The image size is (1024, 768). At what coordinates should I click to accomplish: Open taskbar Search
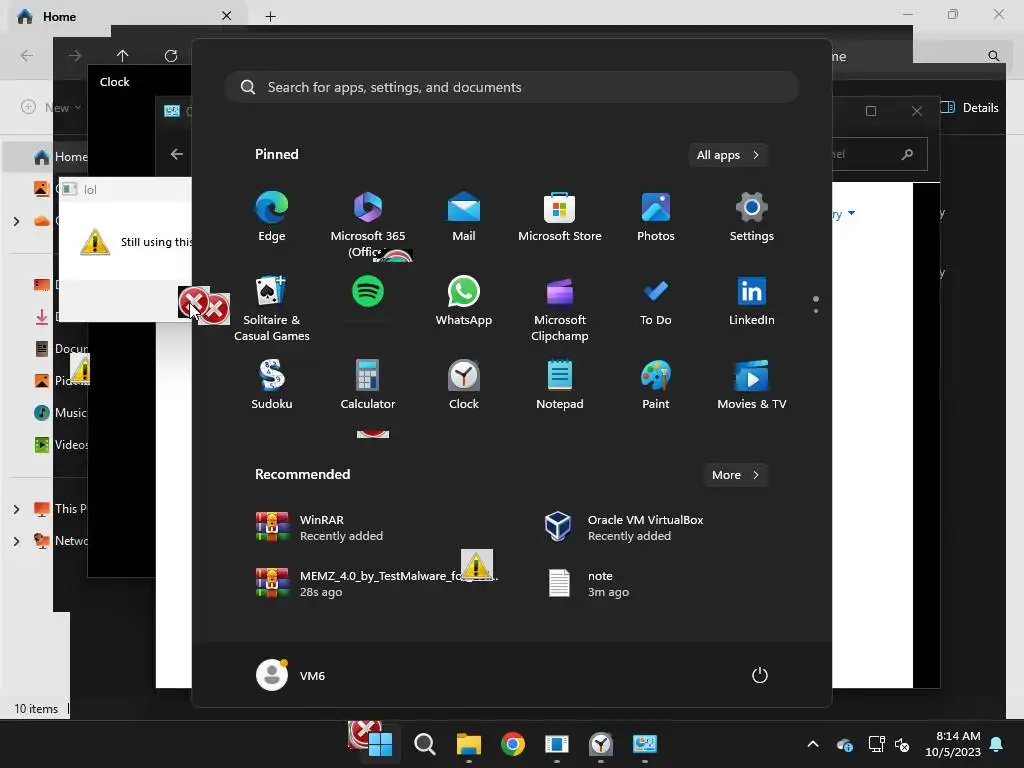pyautogui.click(x=424, y=744)
